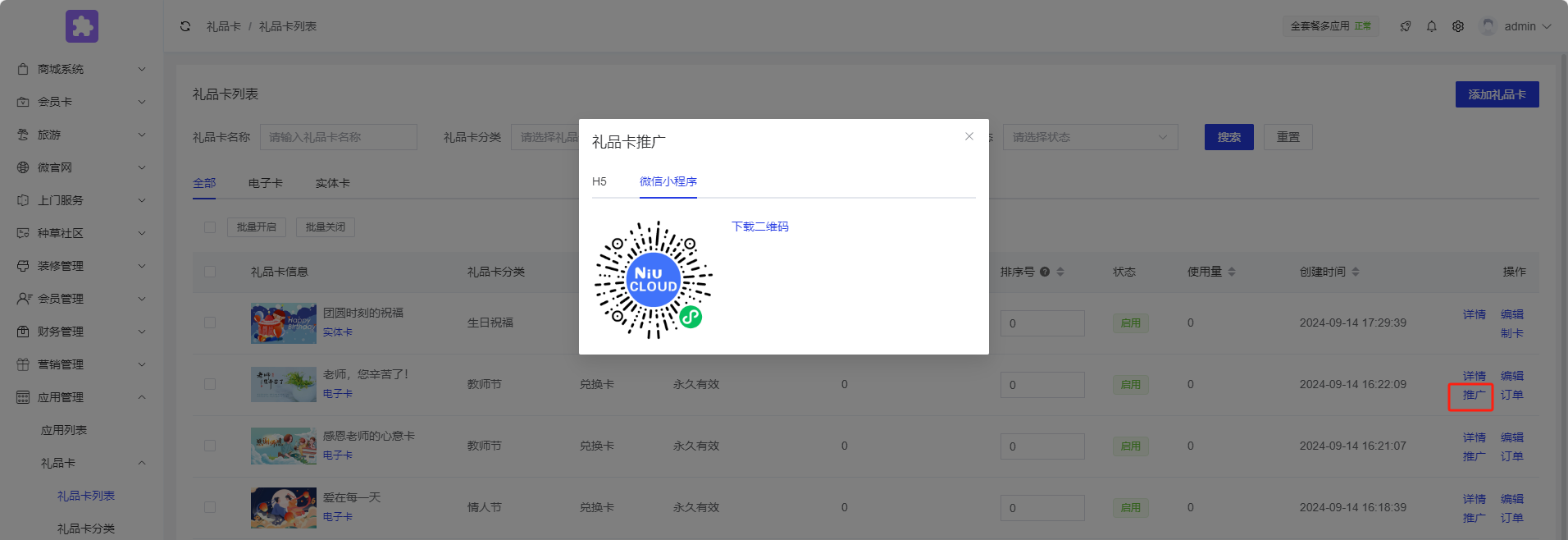Check the 爱在每一天 row checkbox
Viewport: 1568px width, 540px height.
click(210, 507)
